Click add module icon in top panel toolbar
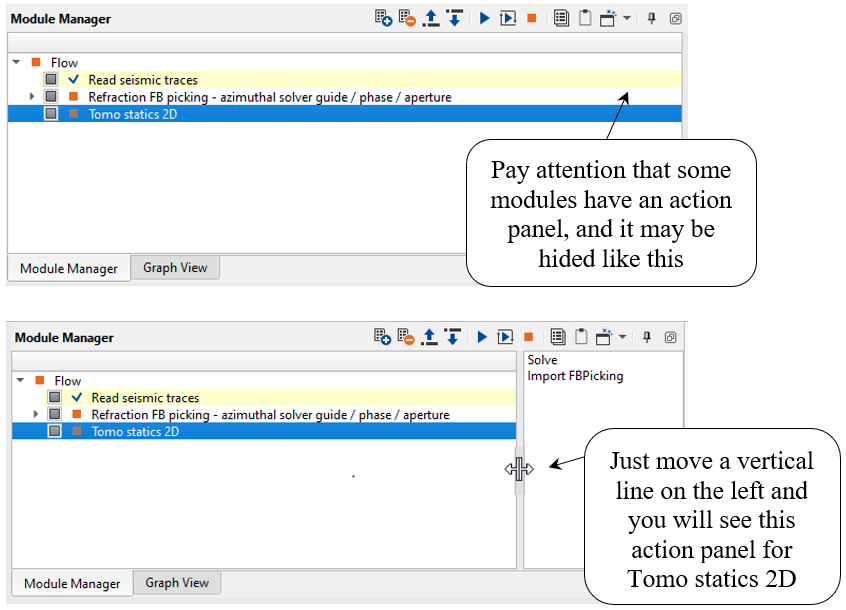This screenshot has width=846, height=610. coord(384,19)
